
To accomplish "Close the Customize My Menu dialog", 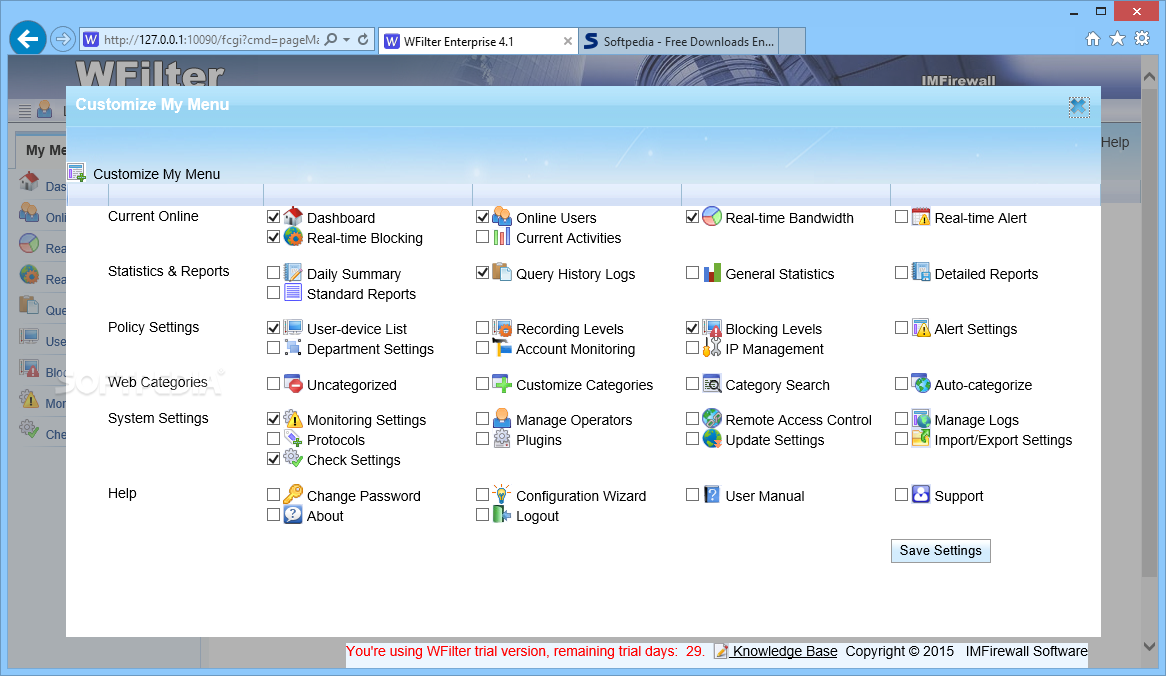I will (x=1078, y=106).
